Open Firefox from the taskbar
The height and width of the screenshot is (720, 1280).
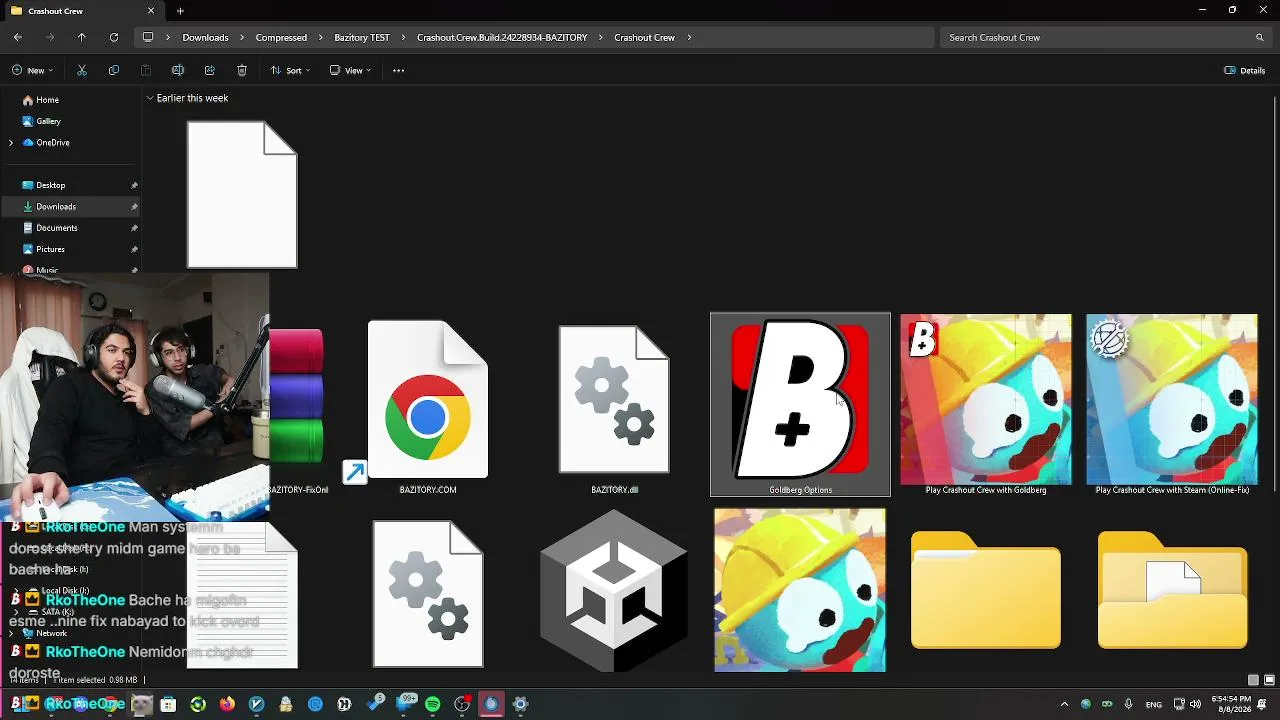click(227, 704)
